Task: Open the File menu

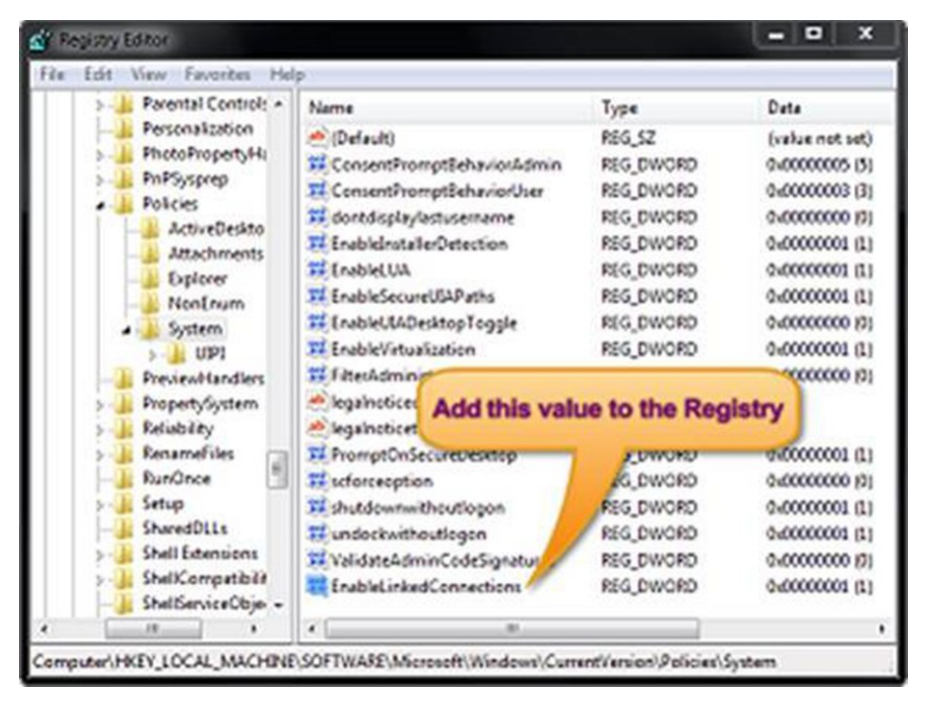Action: tap(52, 75)
